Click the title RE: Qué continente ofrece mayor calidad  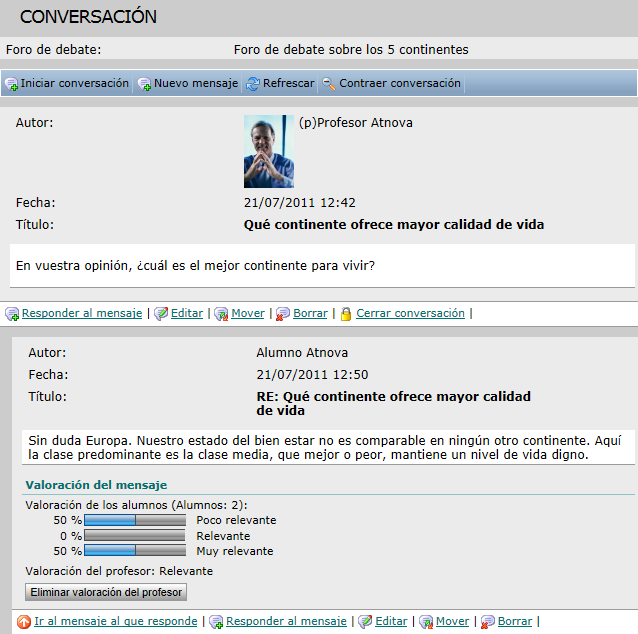pos(393,403)
